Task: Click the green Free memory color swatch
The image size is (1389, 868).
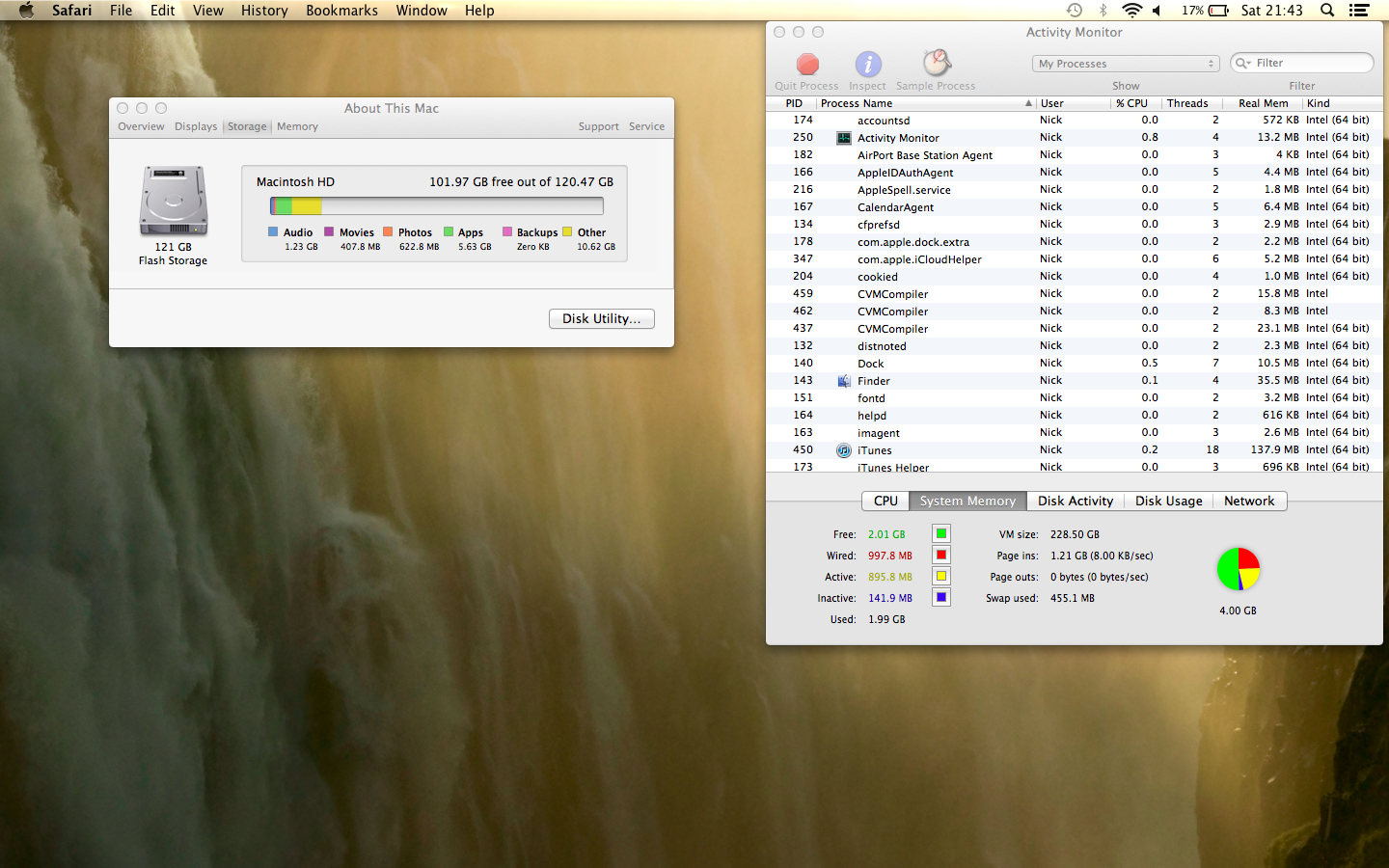Action: click(941, 533)
